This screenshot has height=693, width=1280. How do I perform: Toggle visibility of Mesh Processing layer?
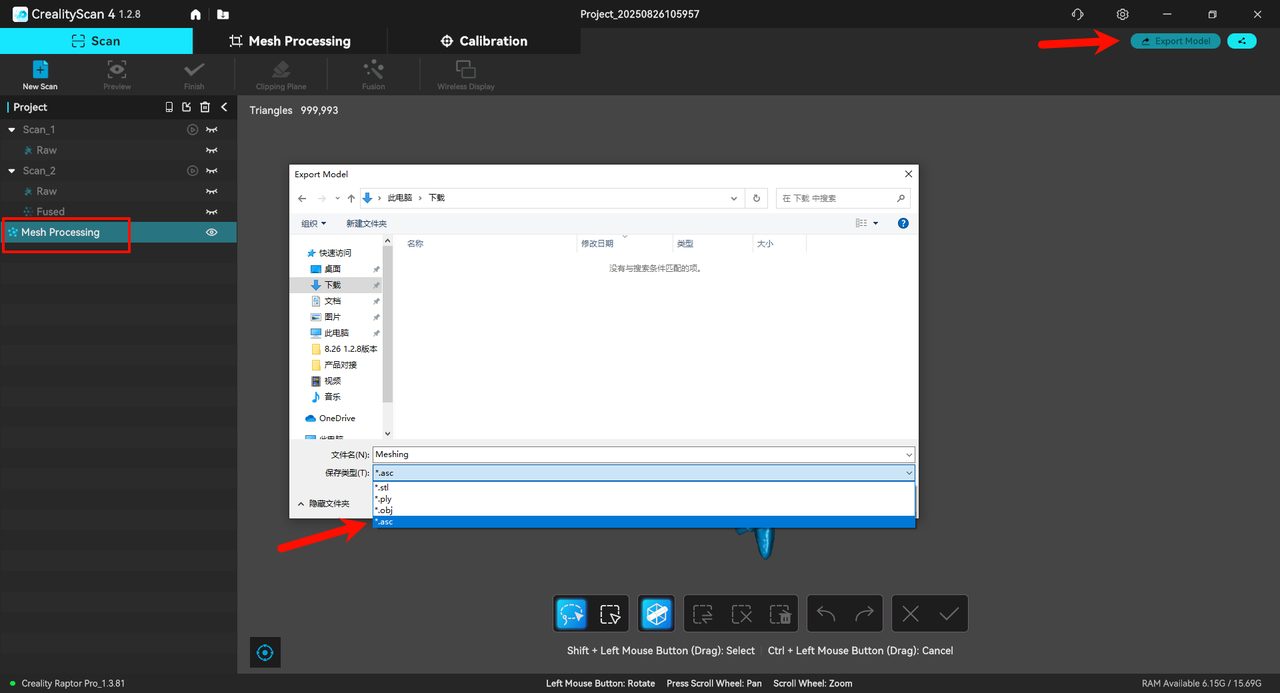(x=212, y=232)
